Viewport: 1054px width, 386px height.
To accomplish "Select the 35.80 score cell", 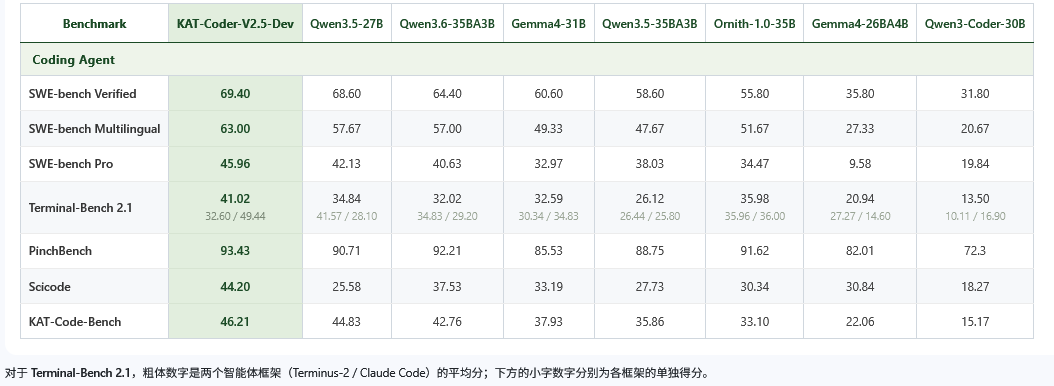I will coord(860,93).
